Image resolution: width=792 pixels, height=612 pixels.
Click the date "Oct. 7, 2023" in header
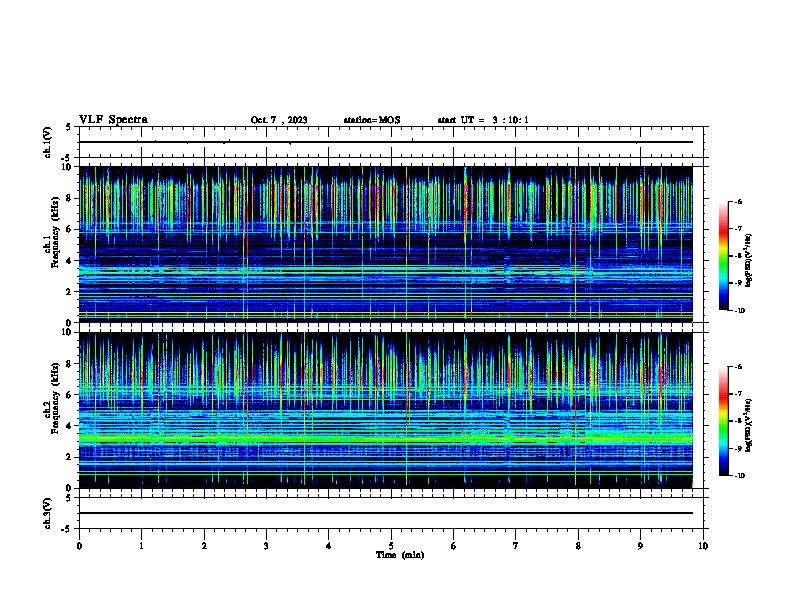click(279, 120)
